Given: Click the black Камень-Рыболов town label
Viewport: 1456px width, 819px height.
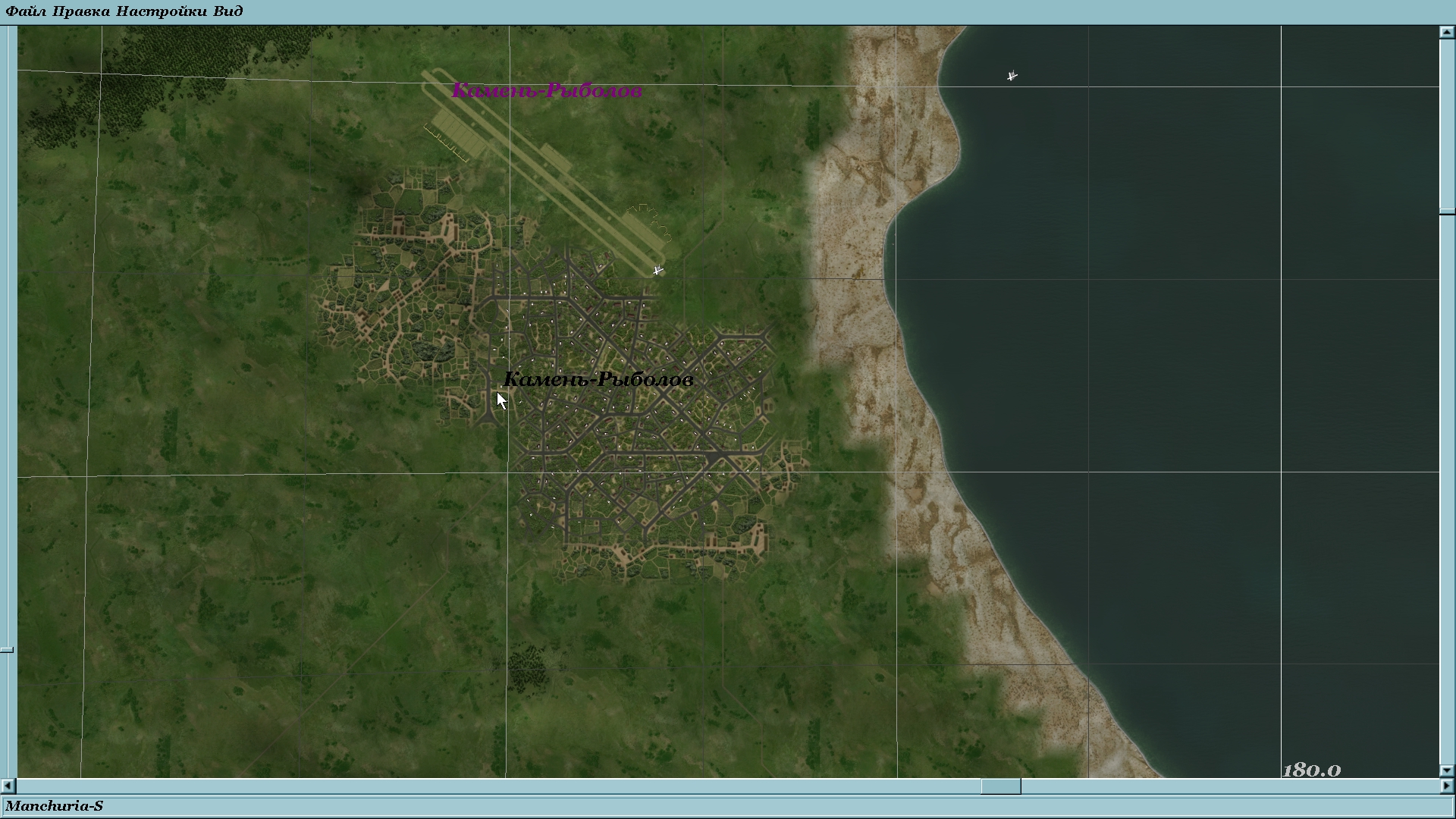Looking at the screenshot, I should pos(598,379).
